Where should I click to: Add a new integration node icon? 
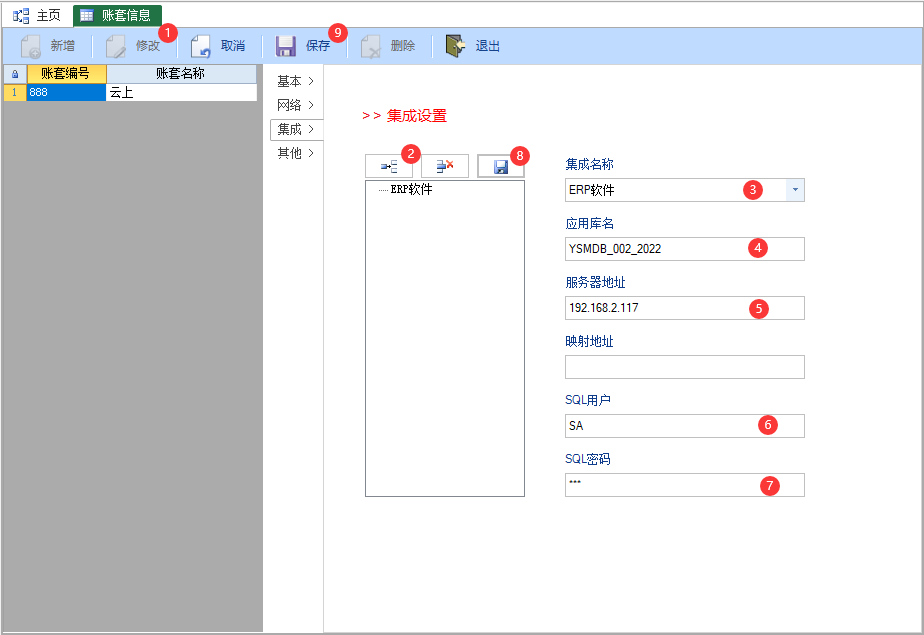pos(388,167)
